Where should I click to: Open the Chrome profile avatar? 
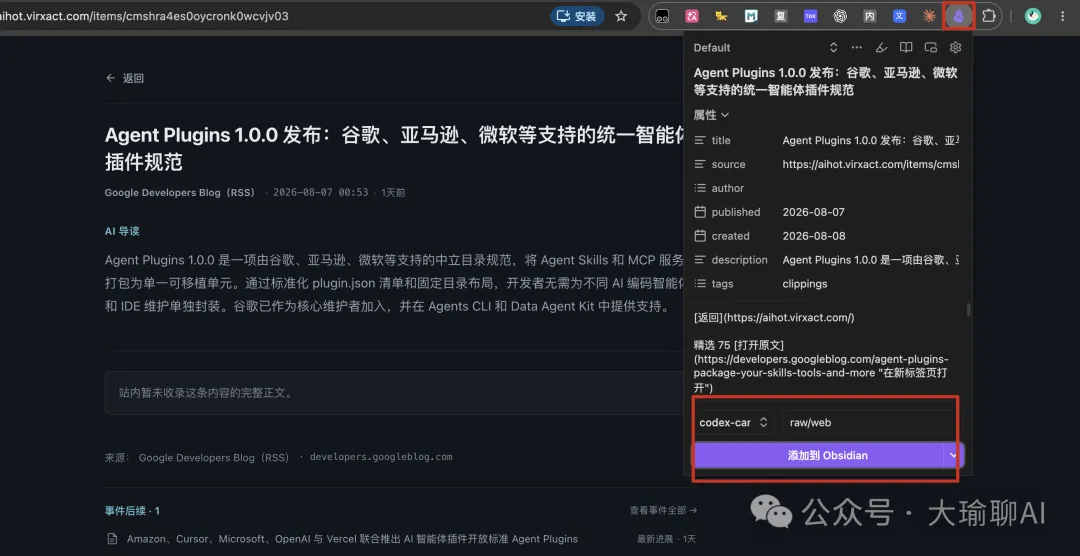1032,16
